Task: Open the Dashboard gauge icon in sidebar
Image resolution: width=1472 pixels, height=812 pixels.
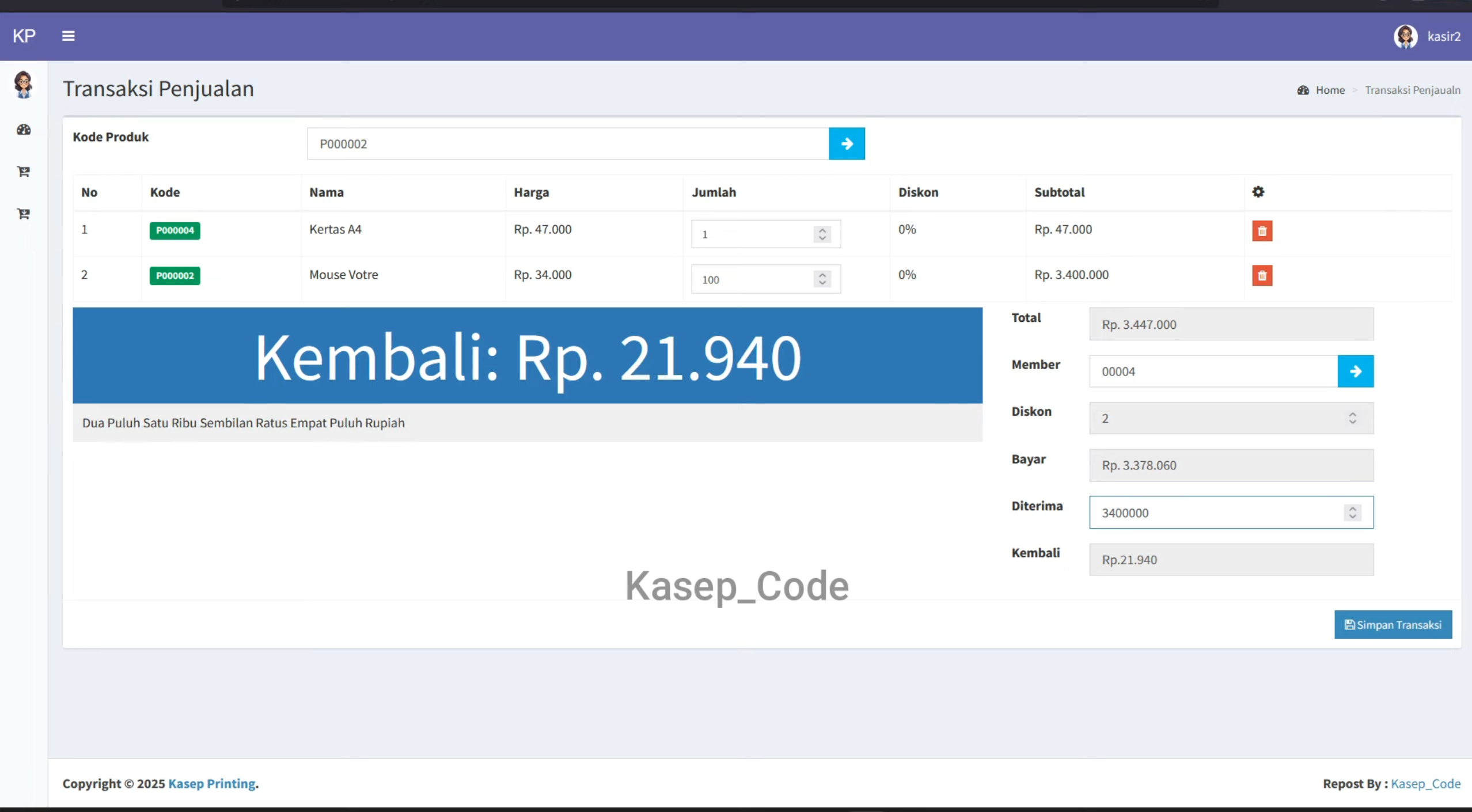Action: 24,130
